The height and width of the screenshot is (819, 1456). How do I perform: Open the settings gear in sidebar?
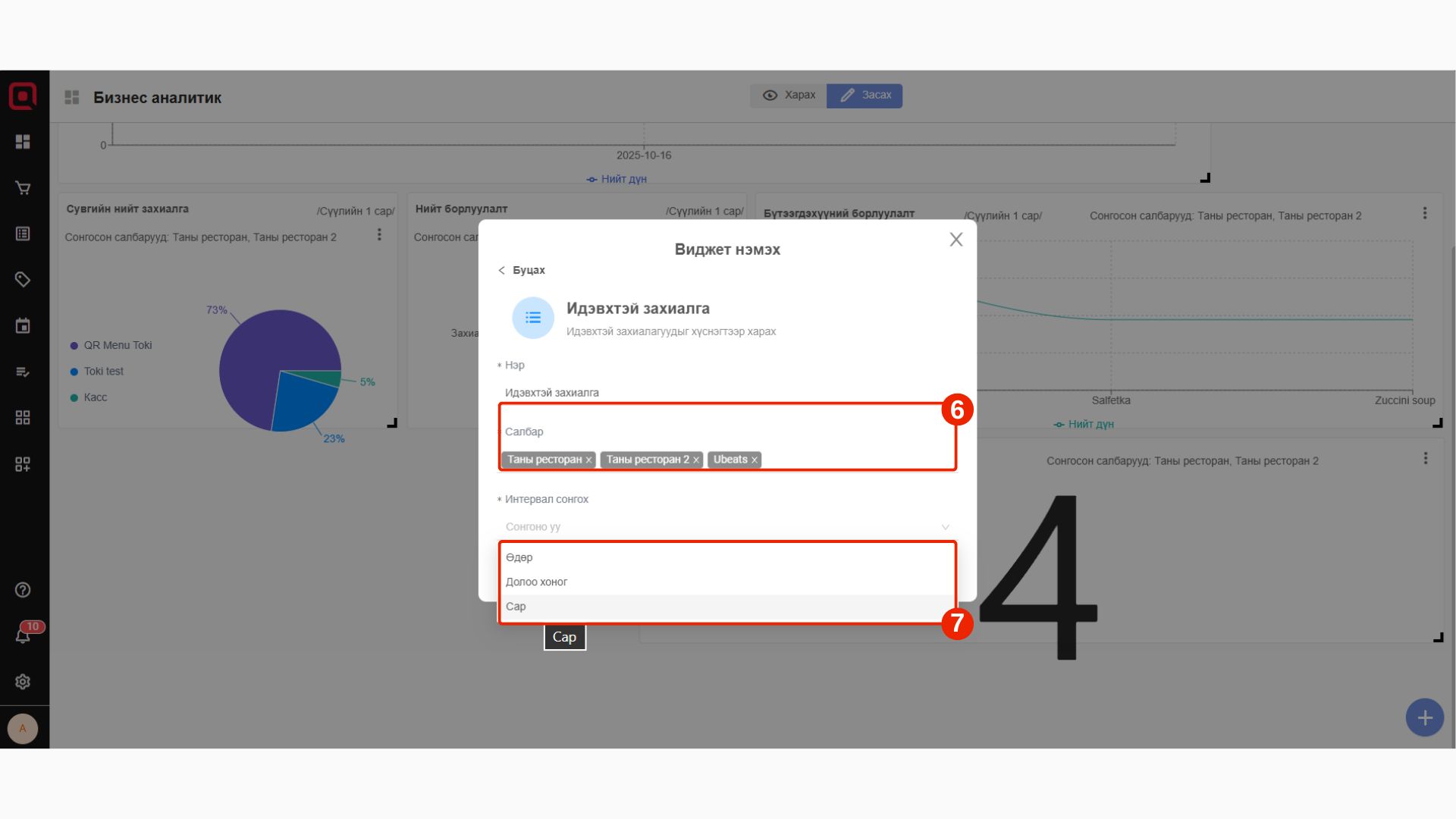tap(23, 682)
